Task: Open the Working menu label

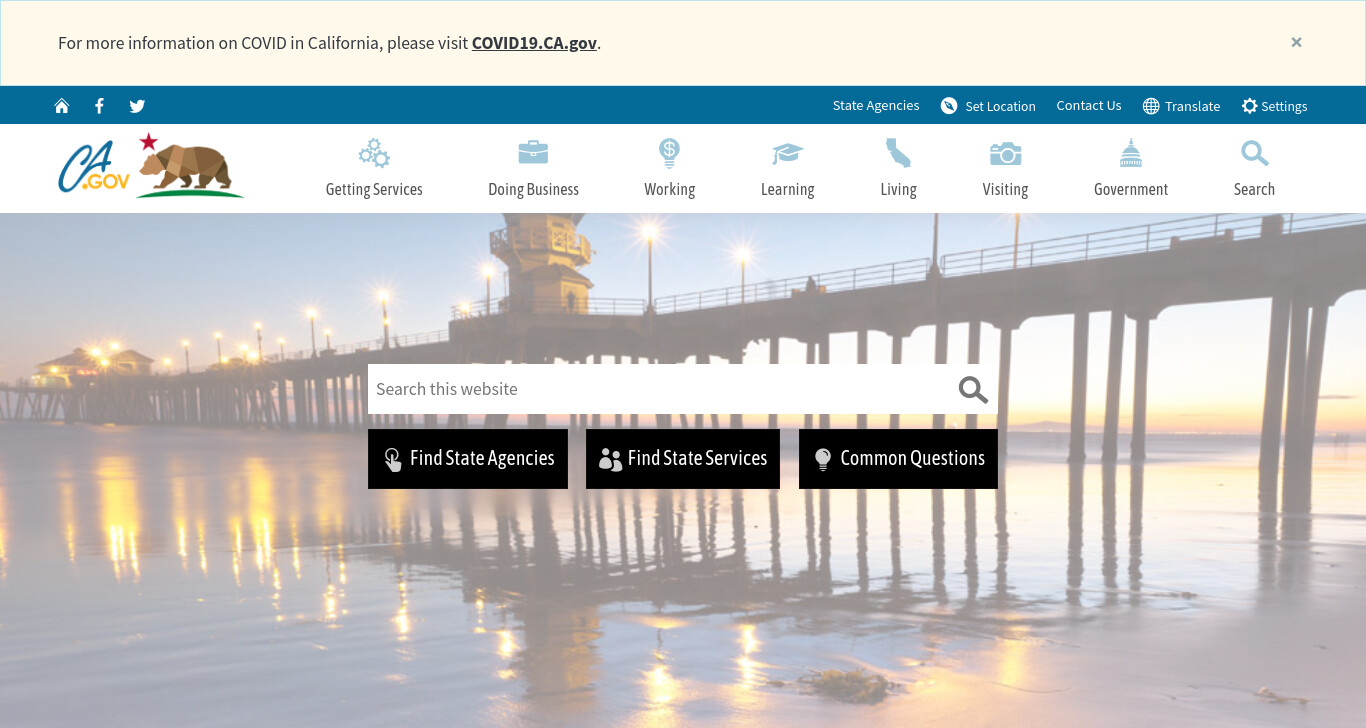Action: (669, 189)
